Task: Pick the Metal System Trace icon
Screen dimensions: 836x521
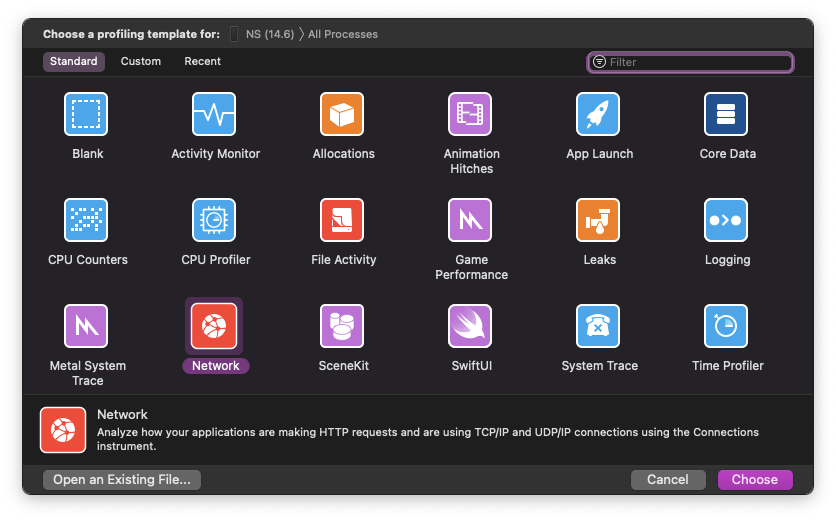Action: 86,326
